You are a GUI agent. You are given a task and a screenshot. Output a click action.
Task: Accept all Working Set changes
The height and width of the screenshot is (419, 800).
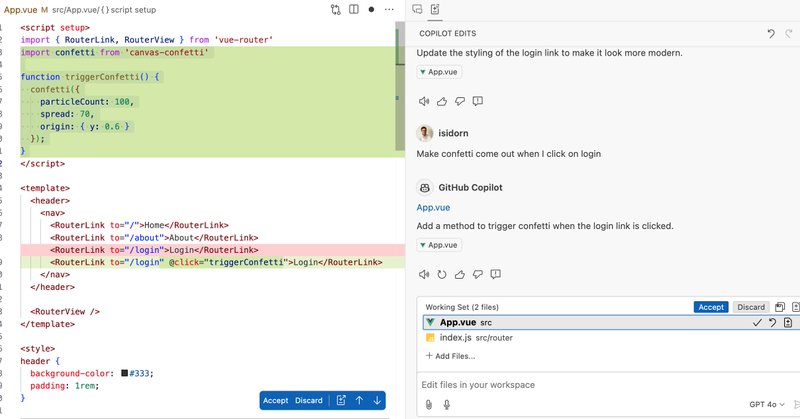click(x=711, y=307)
